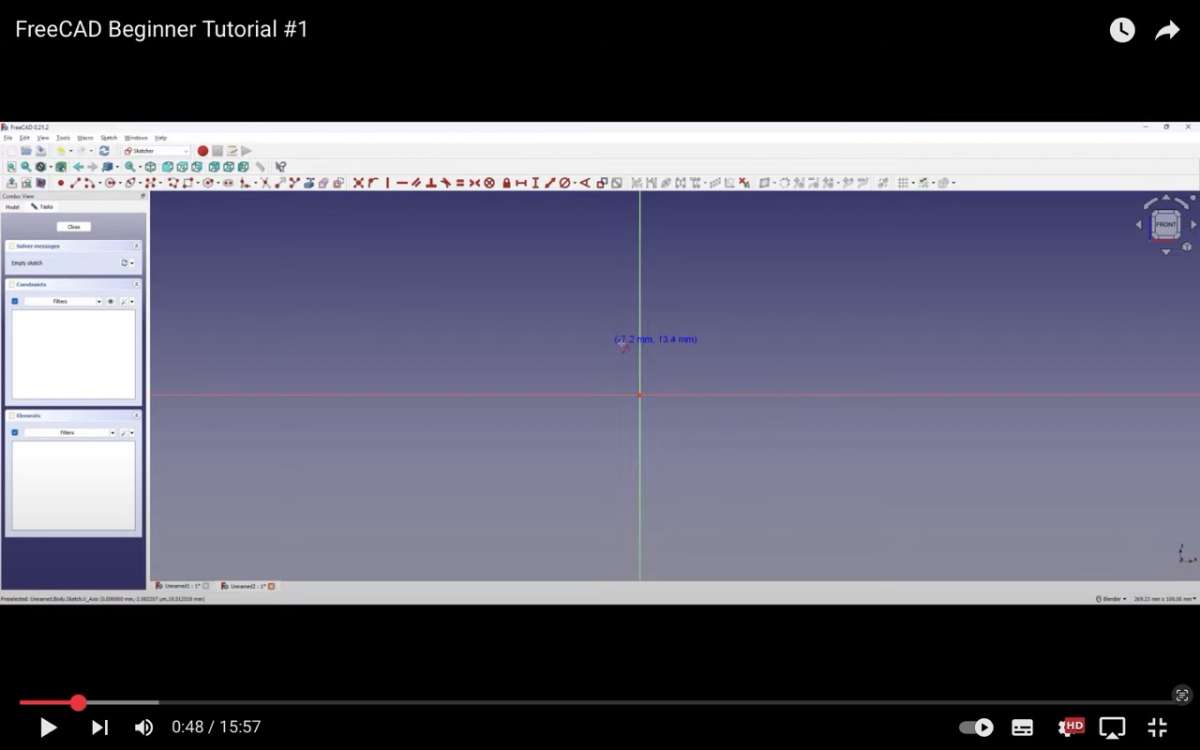
Task: Click the Symmetric constraint icon
Action: tap(474, 183)
